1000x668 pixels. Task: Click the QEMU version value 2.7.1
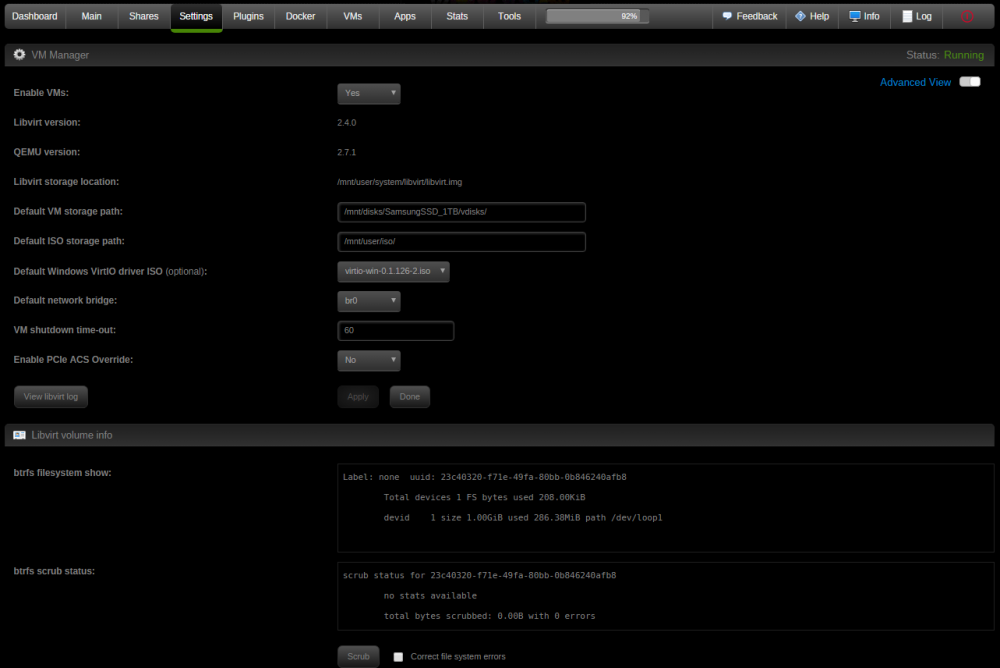click(x=346, y=152)
